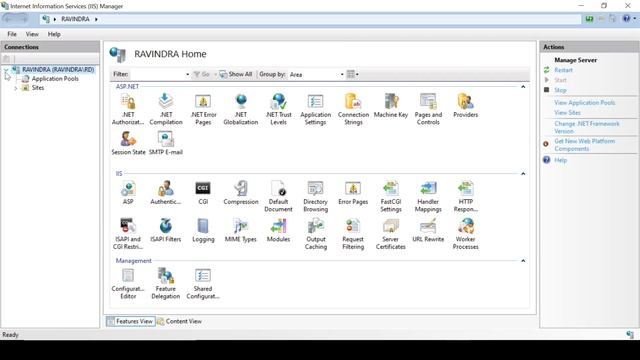Open Configuration Editor feature

[x=128, y=284]
